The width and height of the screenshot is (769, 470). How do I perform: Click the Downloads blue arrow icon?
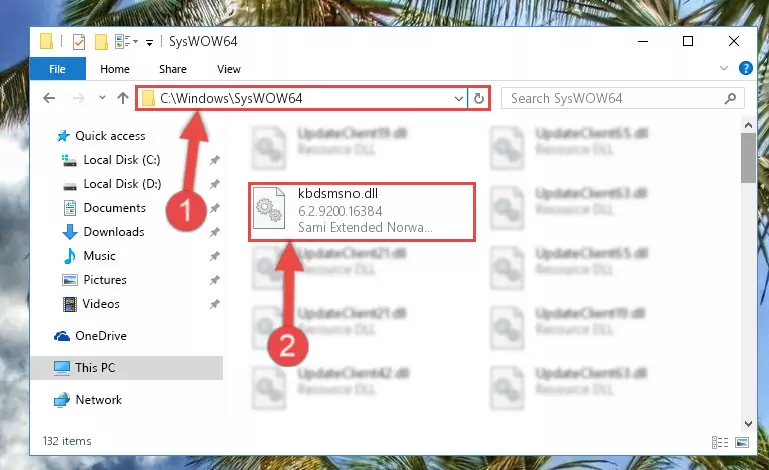pyautogui.click(x=70, y=232)
